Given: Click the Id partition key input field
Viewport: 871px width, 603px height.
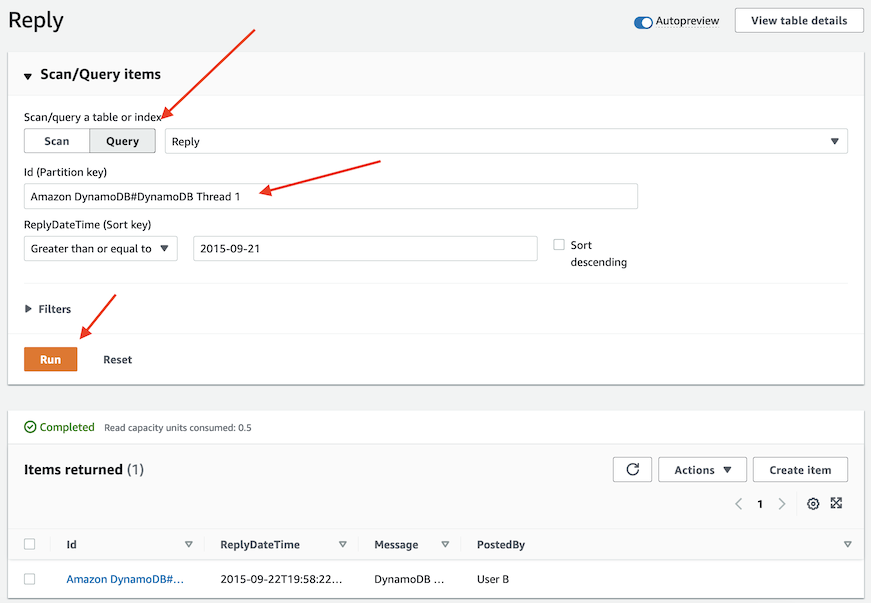Looking at the screenshot, I should pos(331,196).
